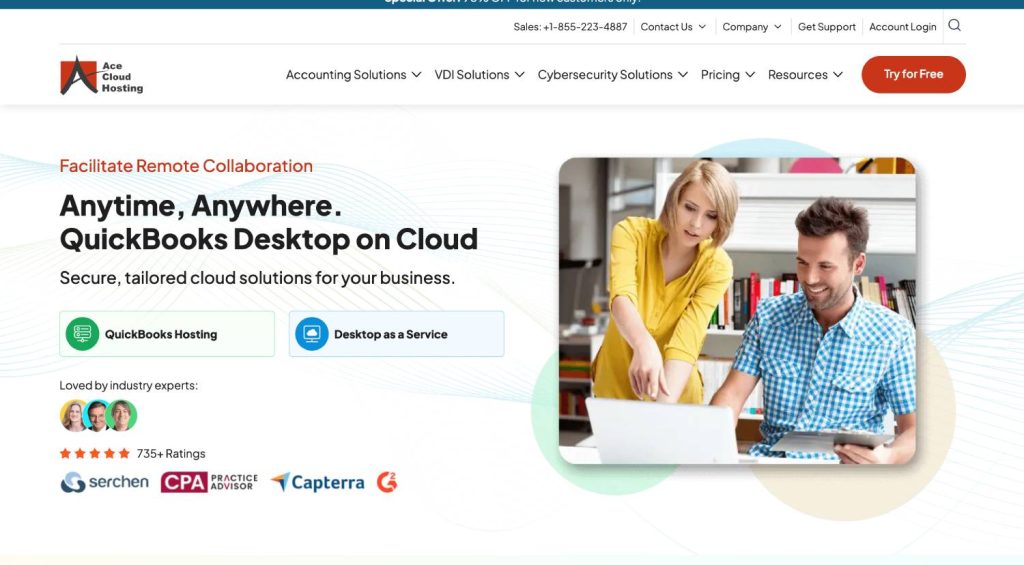
Task: Open the search magnifier icon
Action: pos(954,25)
